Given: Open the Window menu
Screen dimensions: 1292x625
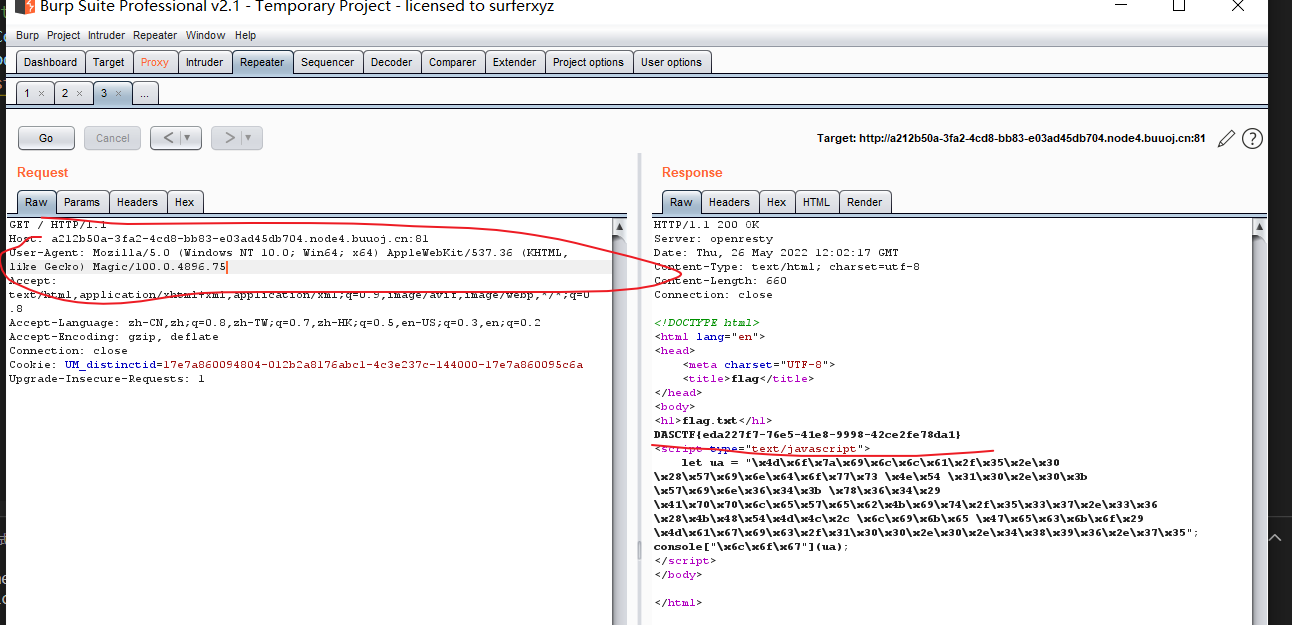Looking at the screenshot, I should pos(206,35).
